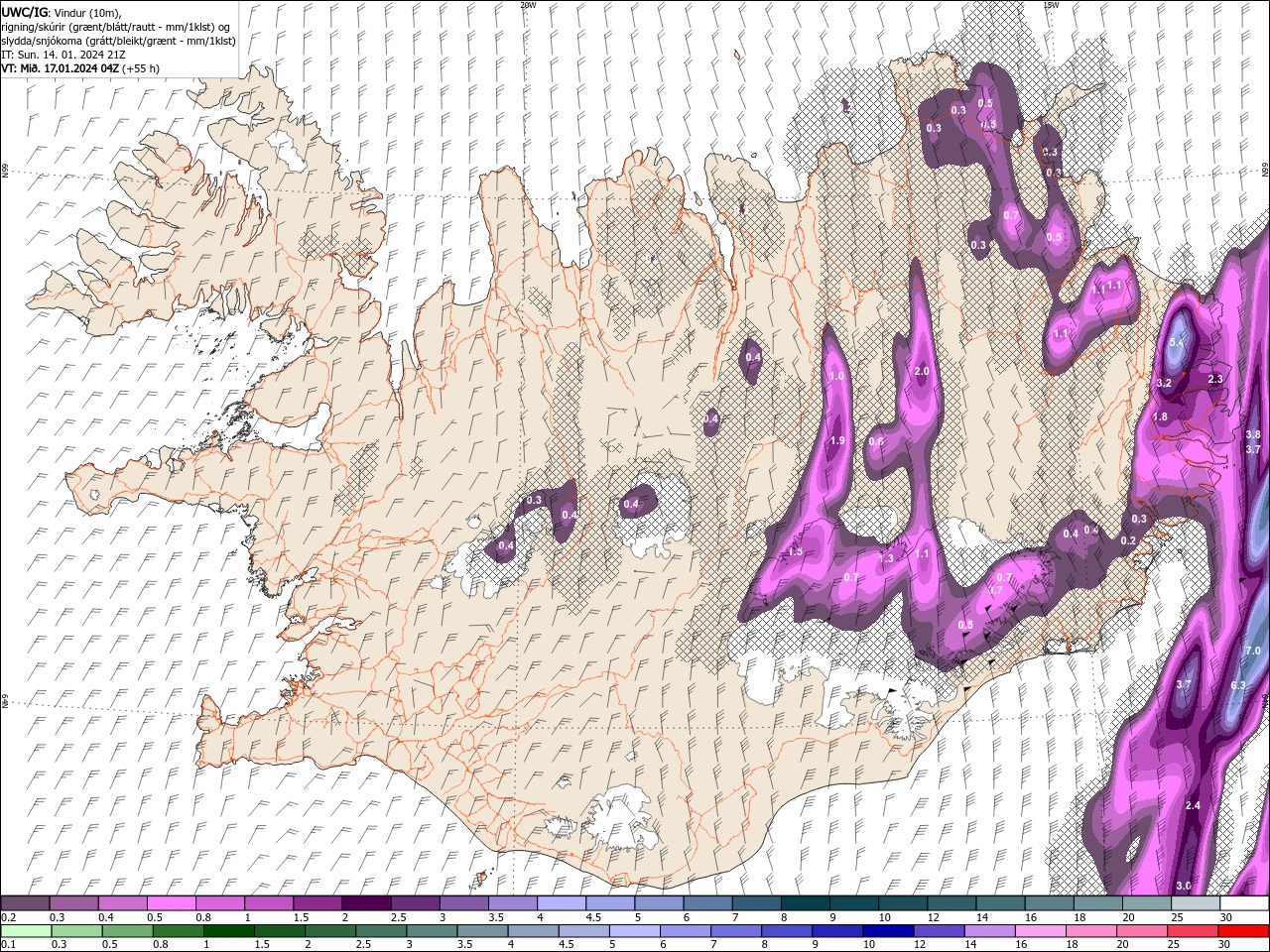Click the 7.0 precipitation value on the map
The height and width of the screenshot is (952, 1270).
click(x=1252, y=651)
